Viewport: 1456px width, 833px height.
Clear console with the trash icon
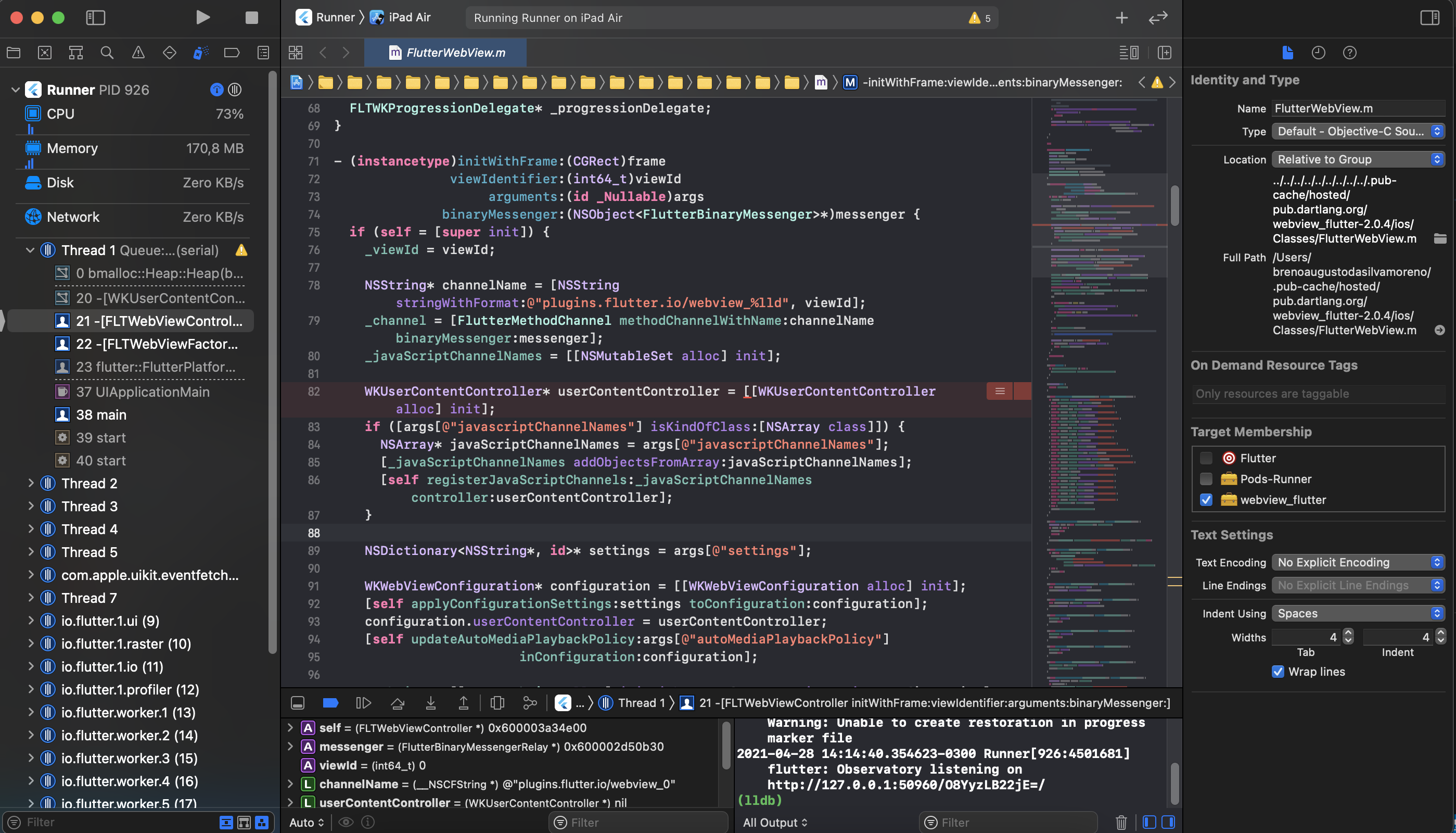click(x=1120, y=822)
